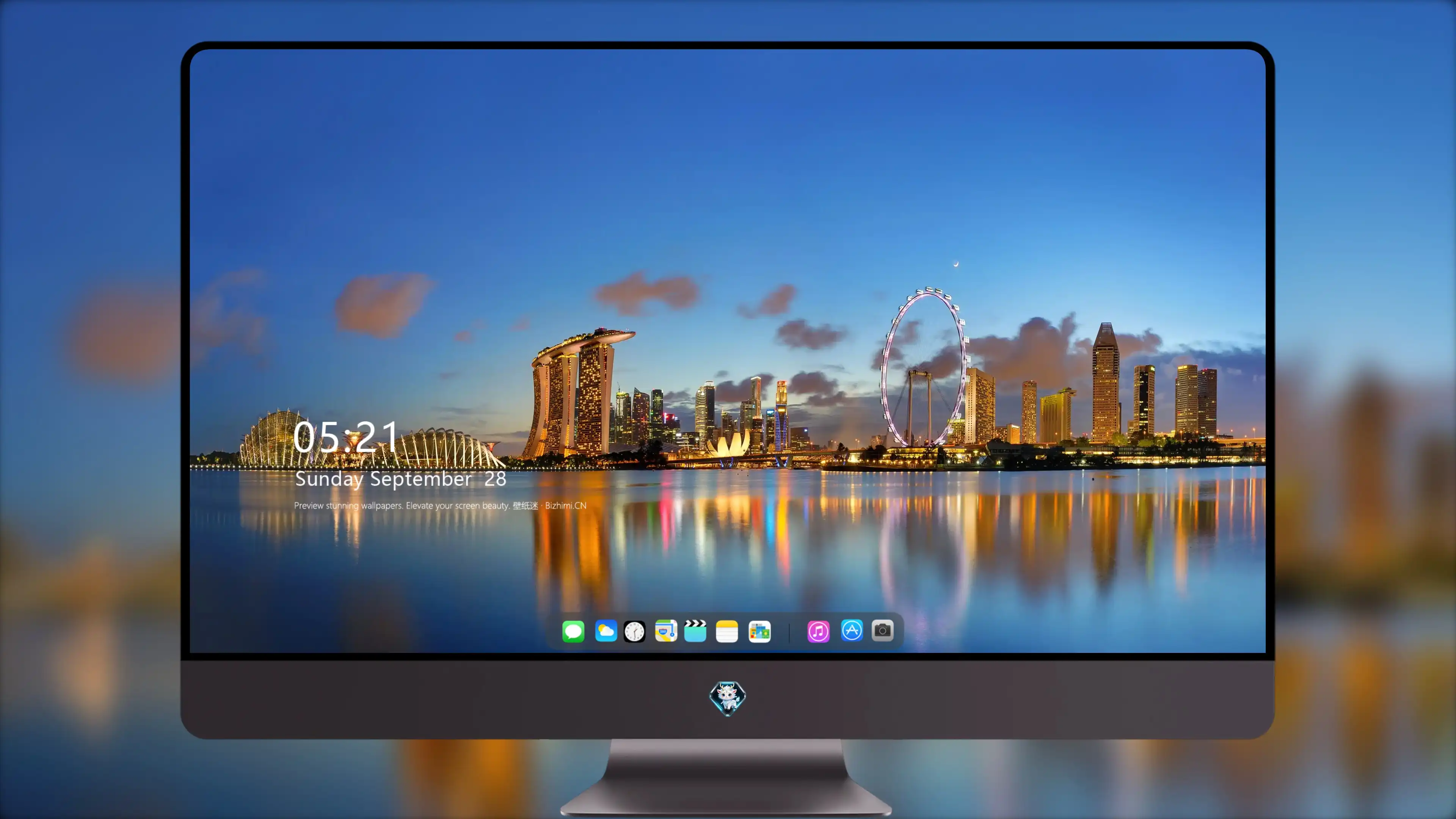
Task: Click the Bizhimi.CN wallpaper preview caption
Action: pos(440,505)
